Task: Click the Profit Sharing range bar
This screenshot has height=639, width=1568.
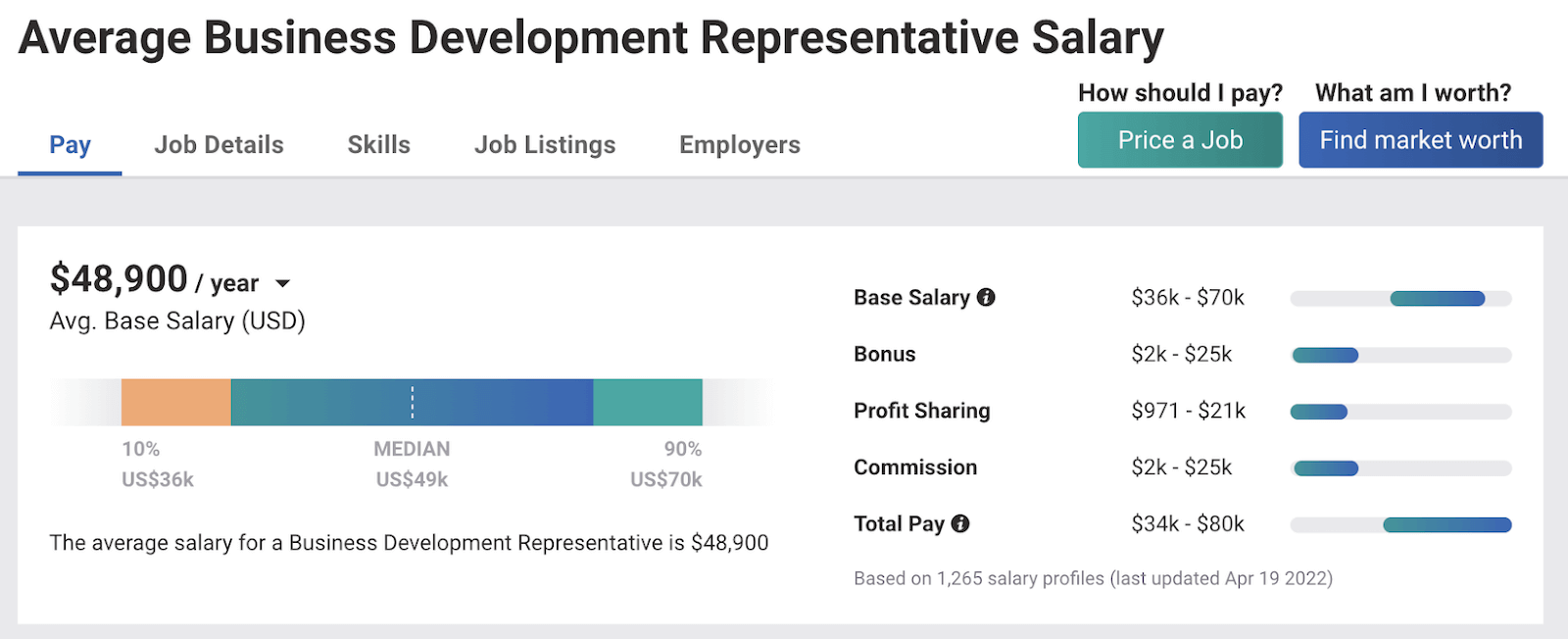Action: tap(1400, 412)
